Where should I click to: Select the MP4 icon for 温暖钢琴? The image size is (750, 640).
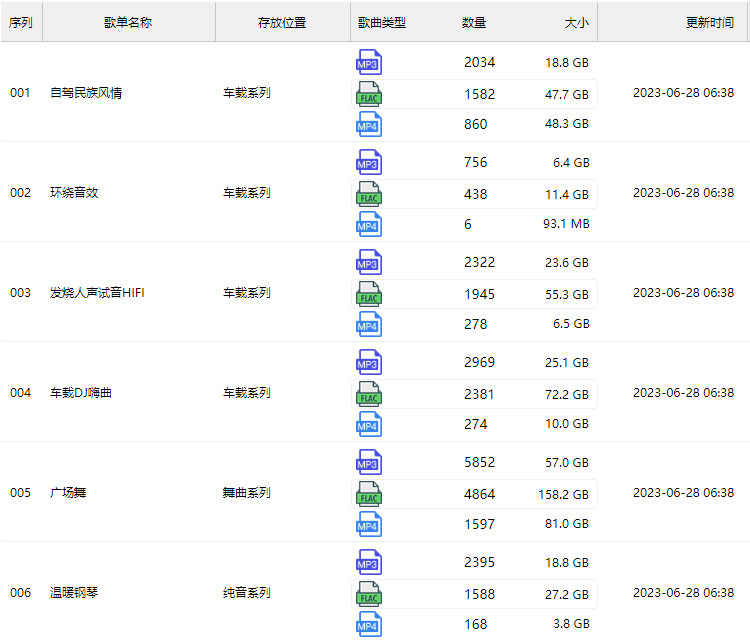369,624
